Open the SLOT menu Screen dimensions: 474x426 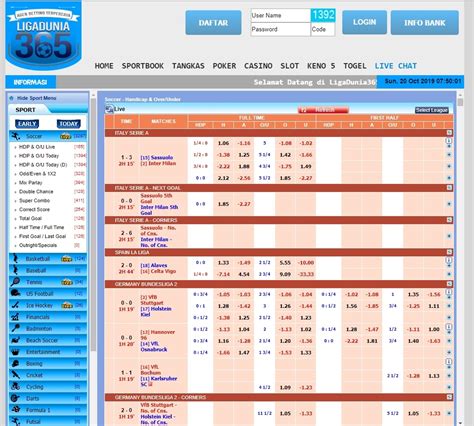tap(290, 66)
